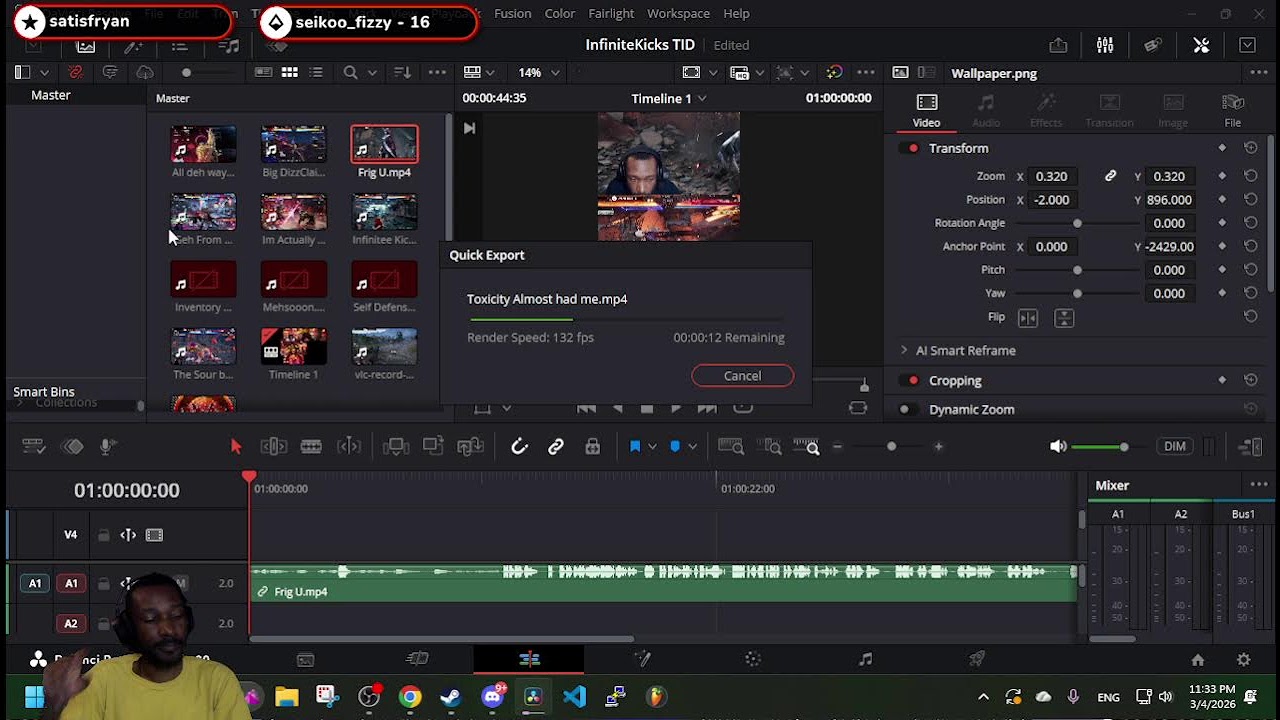Image resolution: width=1280 pixels, height=720 pixels.
Task: Open the Timeline View Options icon
Action: pyautogui.click(x=34, y=447)
